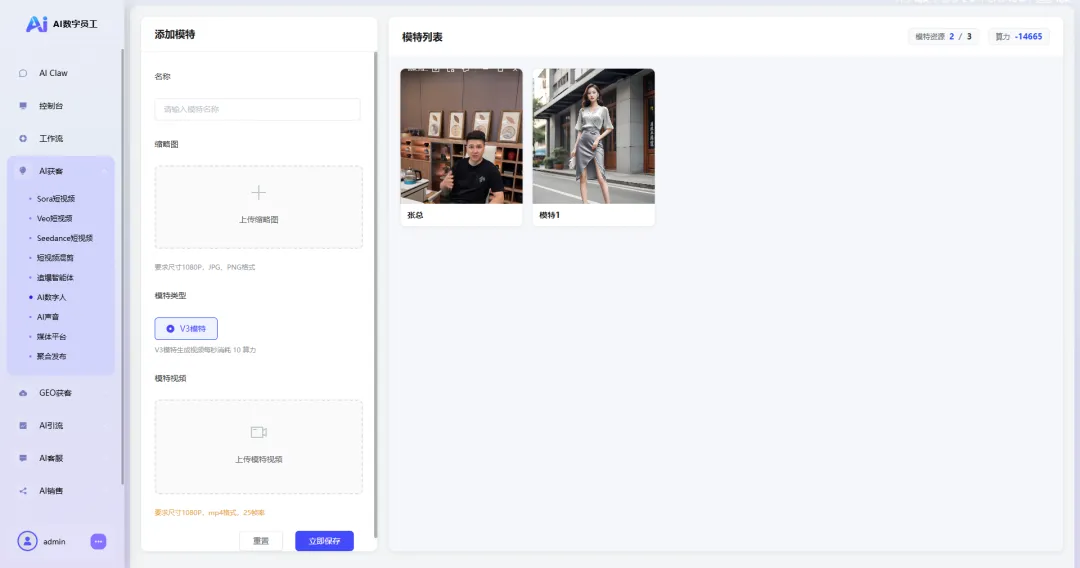Click the 缩略图 field label

(167, 145)
